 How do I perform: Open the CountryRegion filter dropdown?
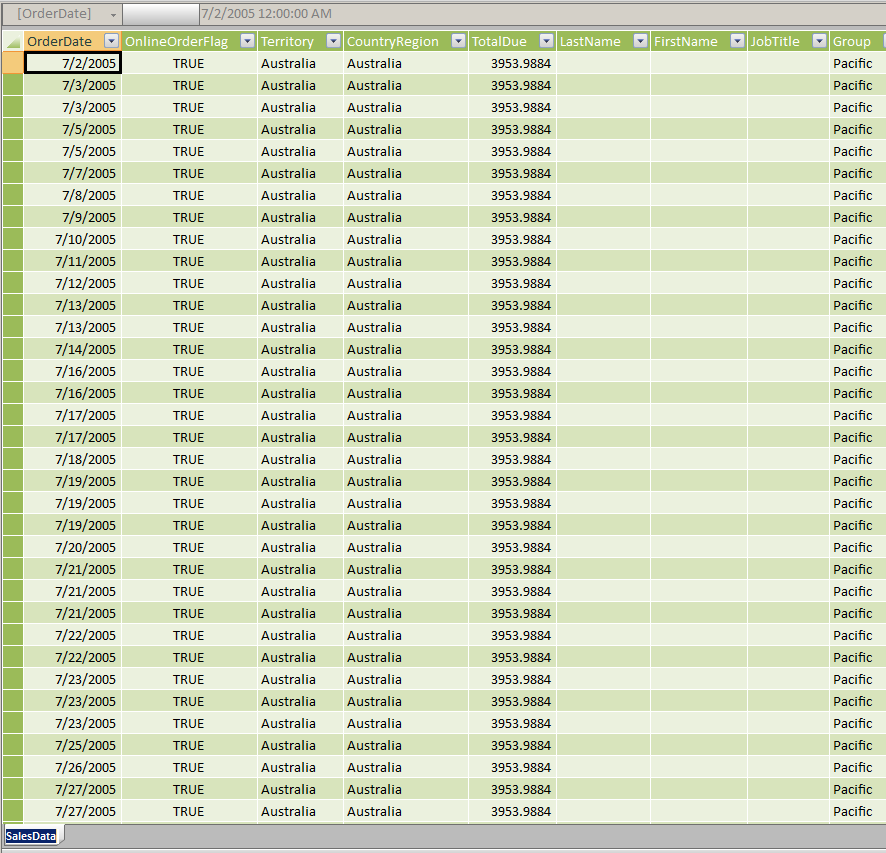tap(458, 41)
